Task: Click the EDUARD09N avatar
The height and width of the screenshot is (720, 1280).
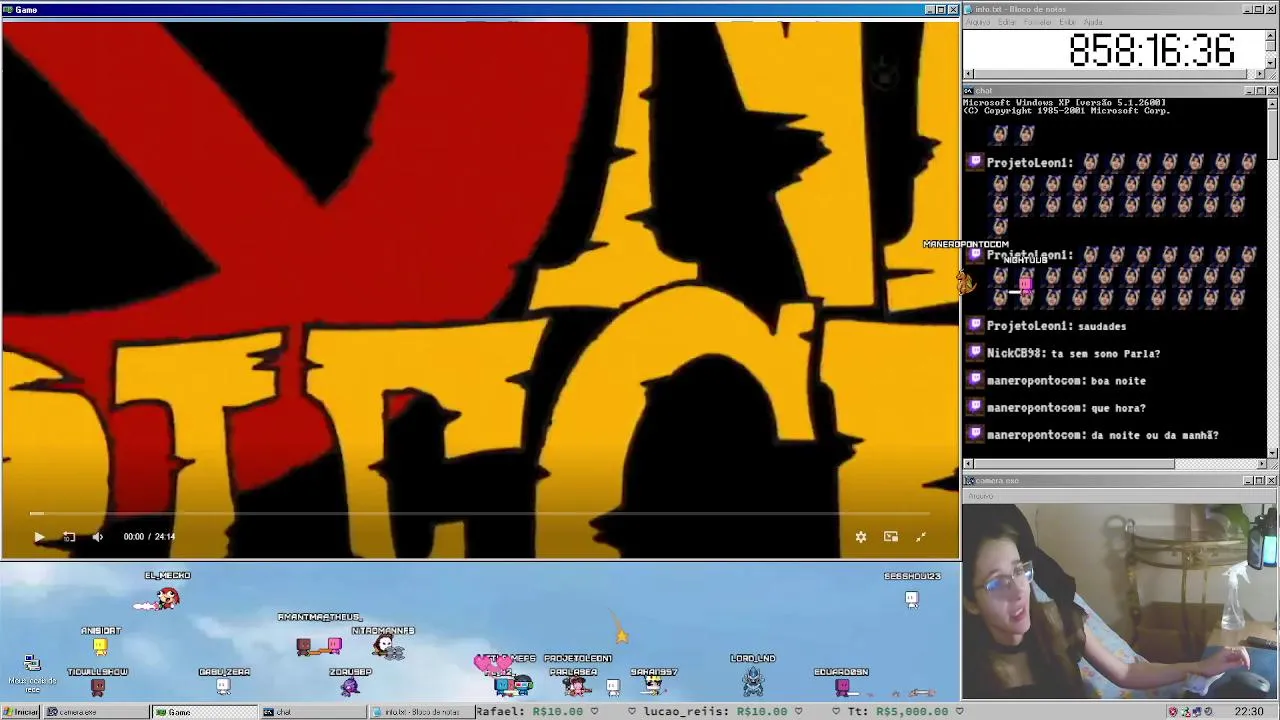Action: click(842, 687)
